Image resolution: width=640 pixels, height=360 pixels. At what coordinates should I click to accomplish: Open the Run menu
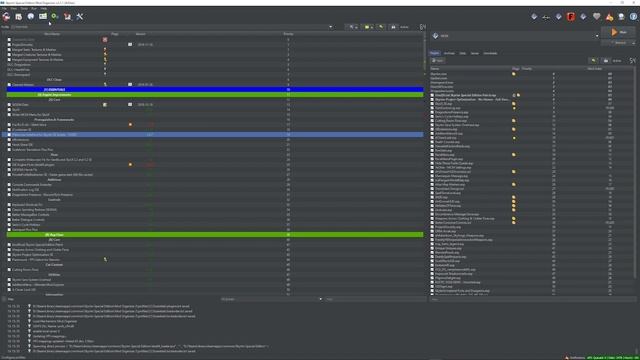pos(34,8)
